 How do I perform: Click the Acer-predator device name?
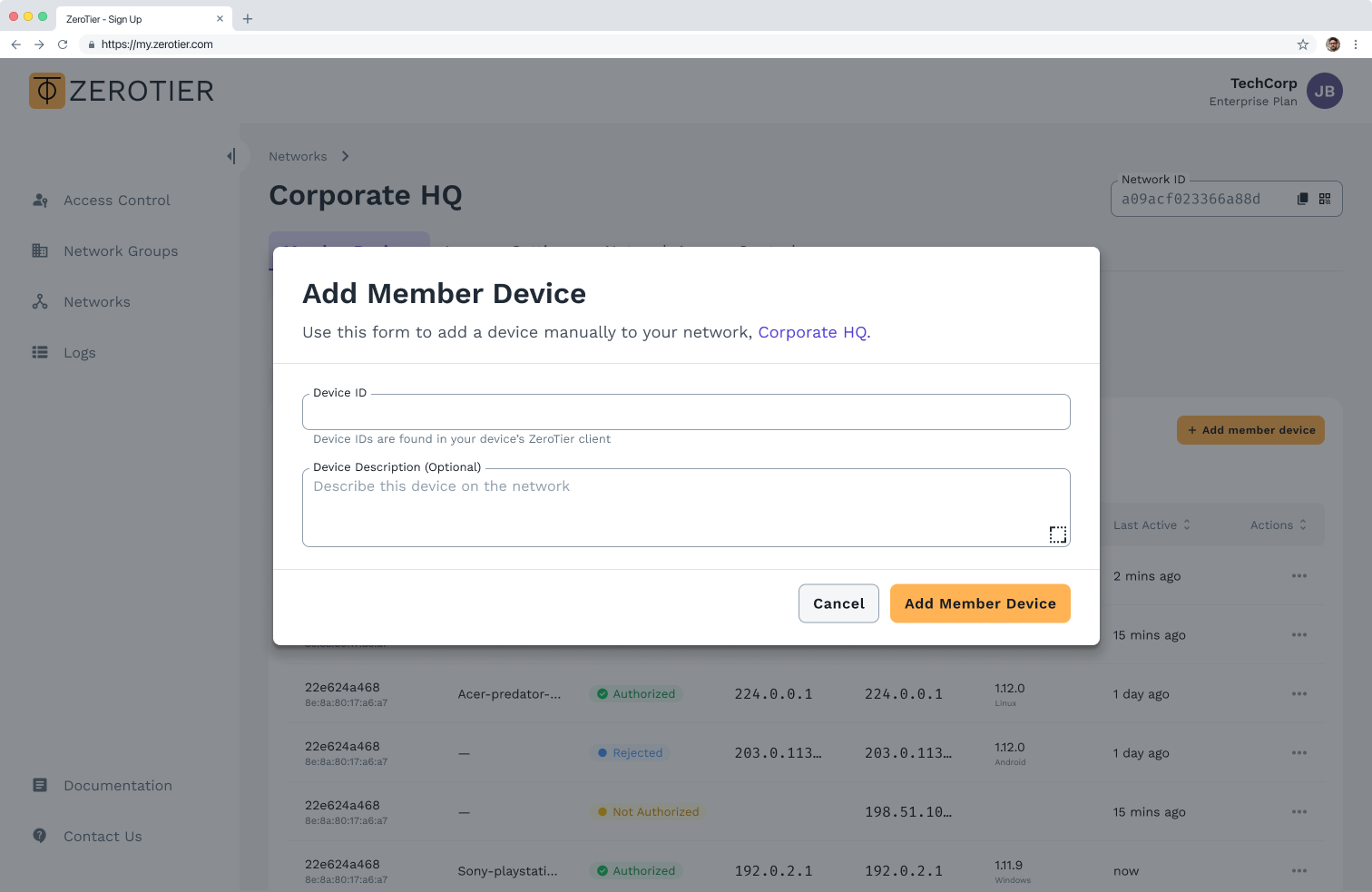(509, 694)
